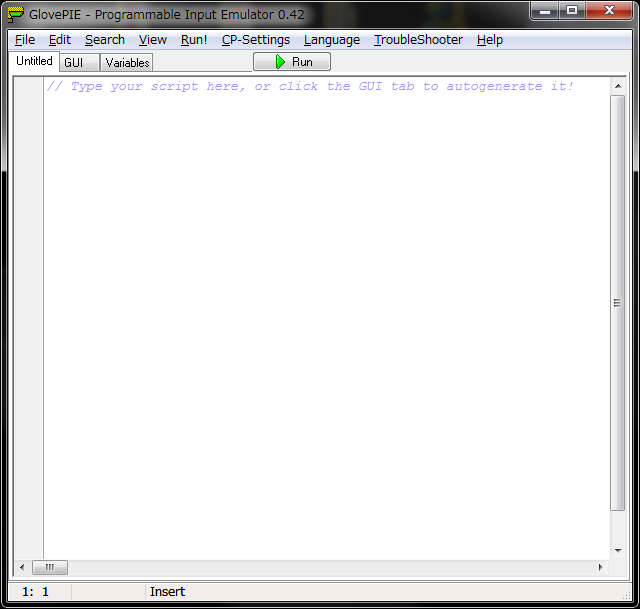Click the horizontal scrollbar right arrow
The height and width of the screenshot is (609, 640).
tap(600, 567)
